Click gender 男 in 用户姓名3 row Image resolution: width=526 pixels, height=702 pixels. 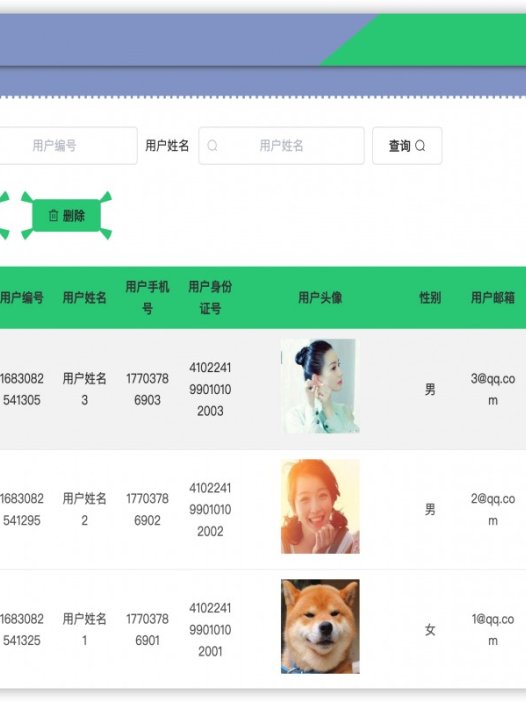430,389
